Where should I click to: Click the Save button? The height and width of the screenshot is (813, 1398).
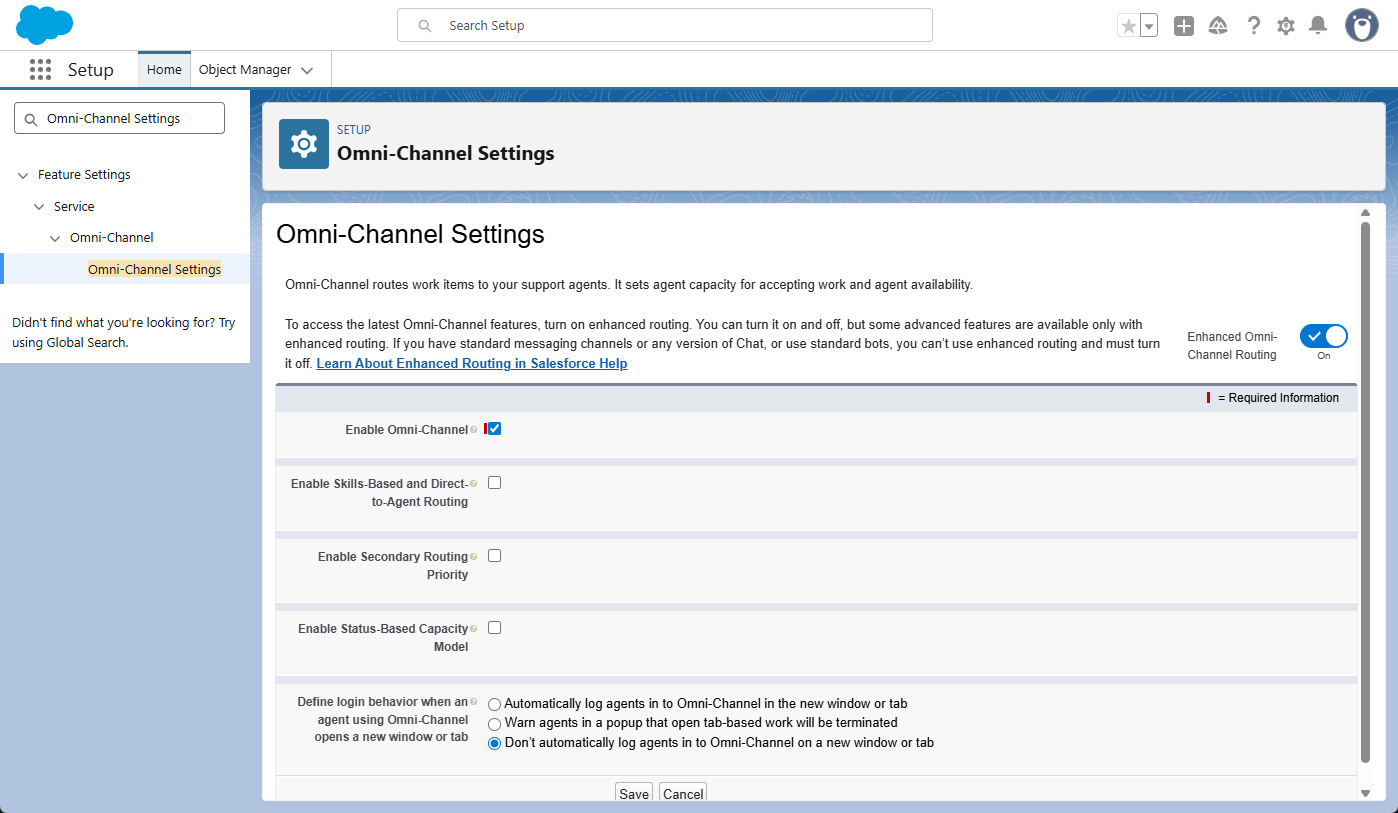[x=633, y=793]
